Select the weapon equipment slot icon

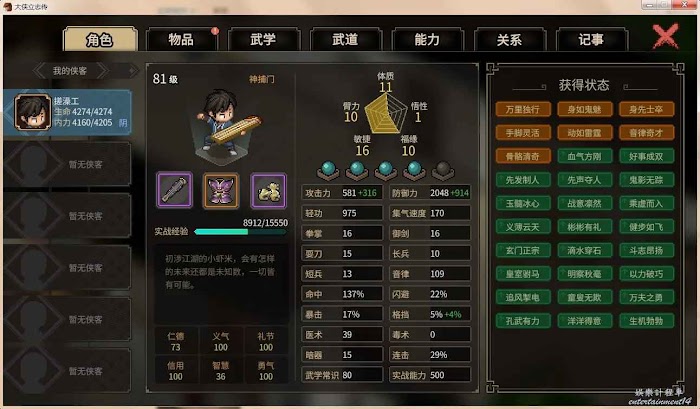[175, 190]
